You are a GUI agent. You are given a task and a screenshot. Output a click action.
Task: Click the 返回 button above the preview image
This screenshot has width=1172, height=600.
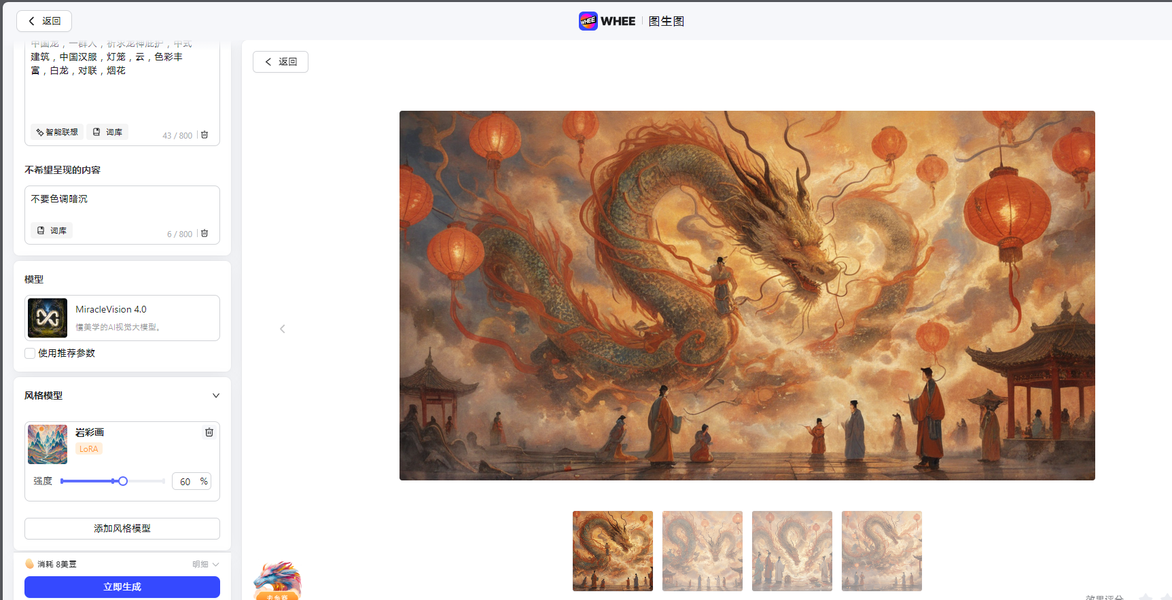(x=280, y=62)
